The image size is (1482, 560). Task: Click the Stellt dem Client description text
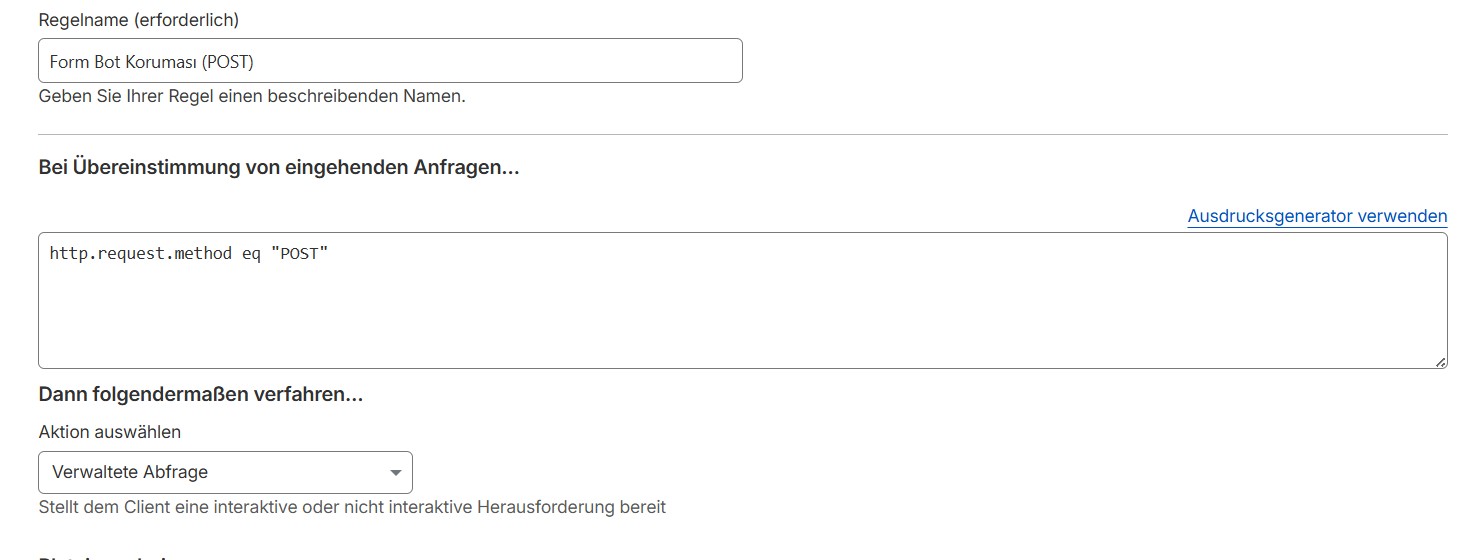pos(352,507)
